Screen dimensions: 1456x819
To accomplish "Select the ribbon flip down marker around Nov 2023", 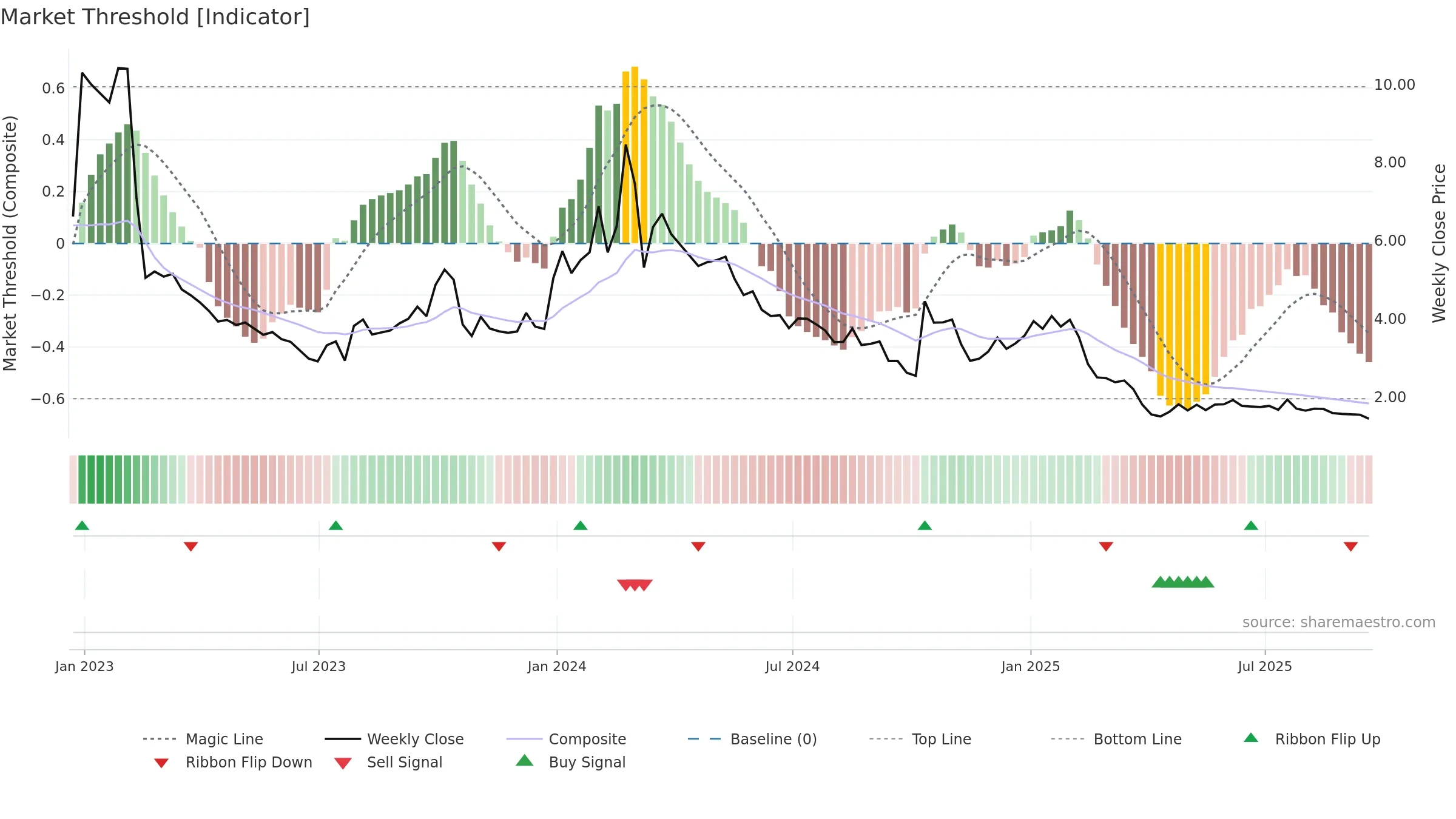I will point(499,547).
